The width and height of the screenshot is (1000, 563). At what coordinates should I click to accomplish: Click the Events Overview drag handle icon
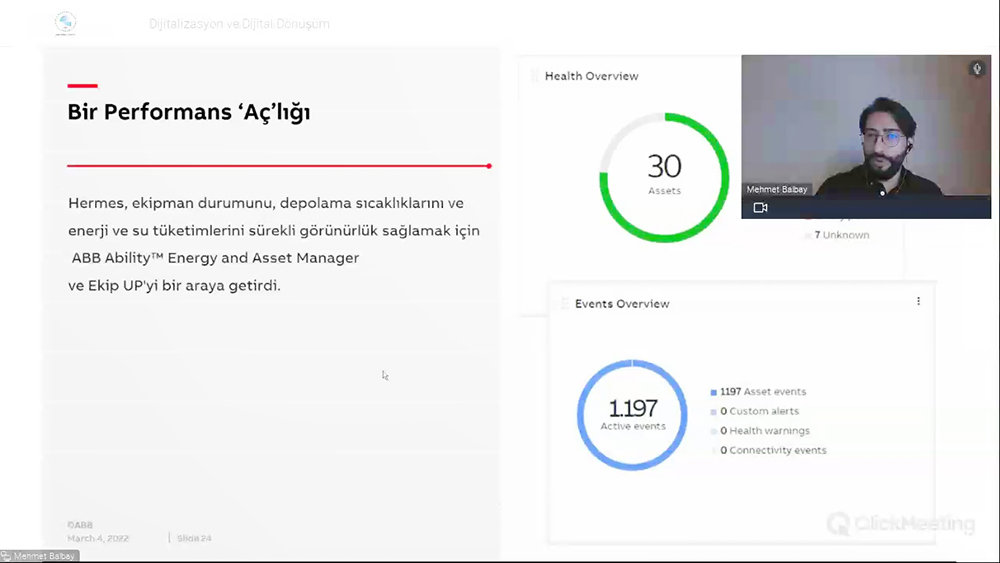click(564, 303)
